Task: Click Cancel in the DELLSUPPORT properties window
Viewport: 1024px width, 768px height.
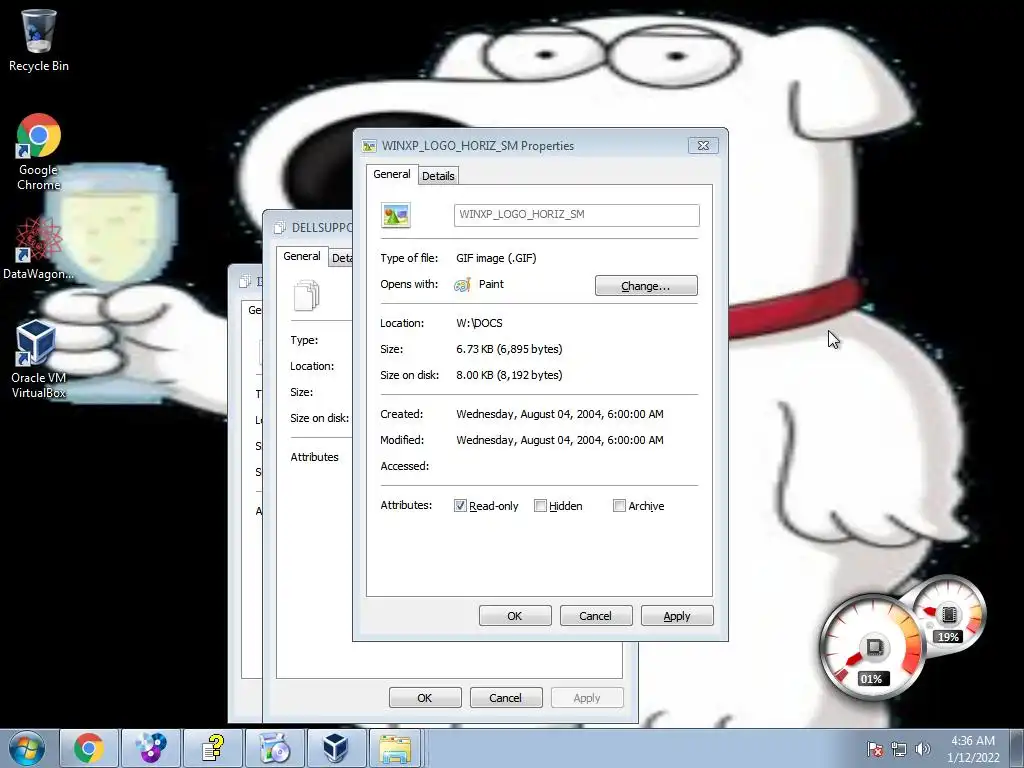Action: [x=505, y=697]
